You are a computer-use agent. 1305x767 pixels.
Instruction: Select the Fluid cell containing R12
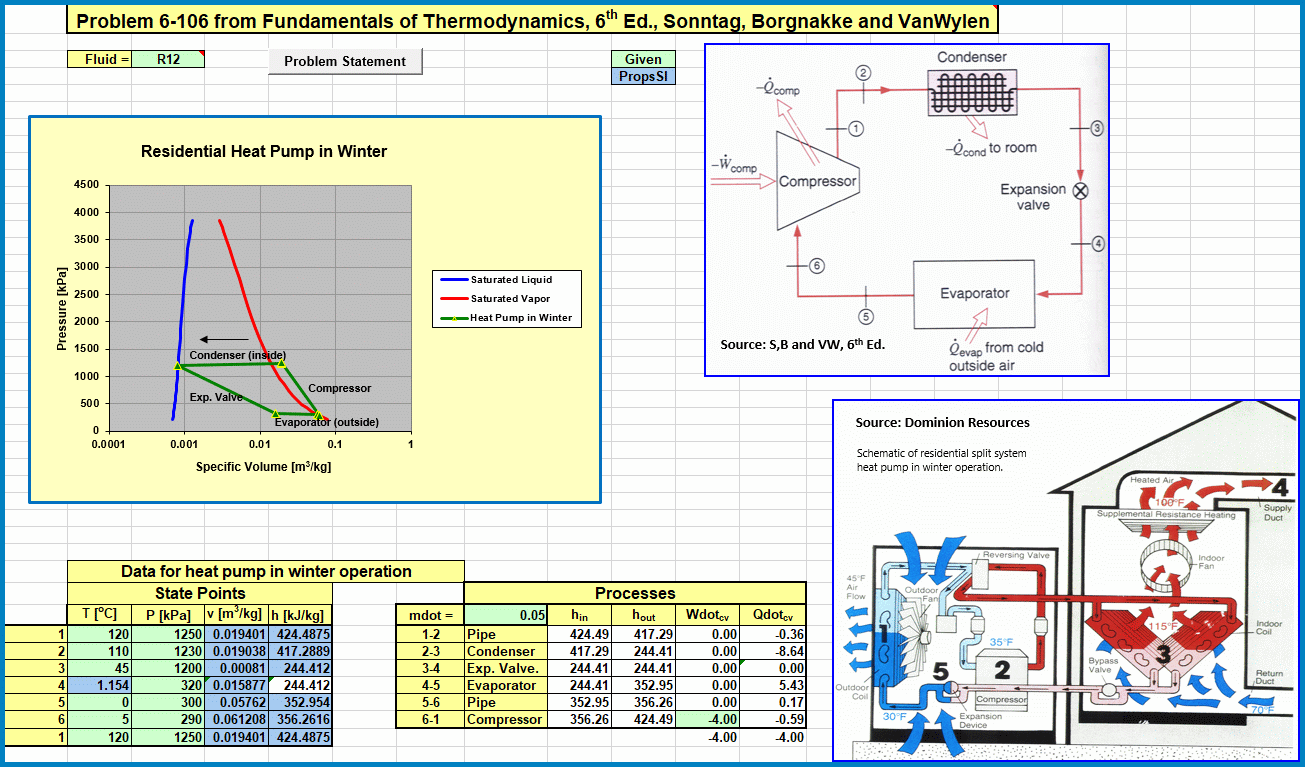[x=168, y=59]
